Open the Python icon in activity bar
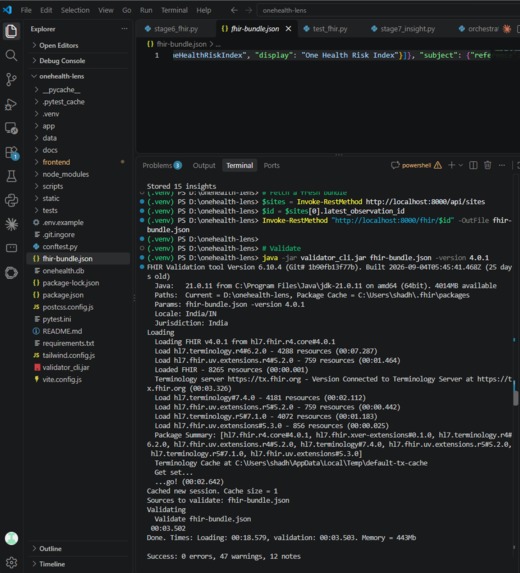 pos(11,200)
